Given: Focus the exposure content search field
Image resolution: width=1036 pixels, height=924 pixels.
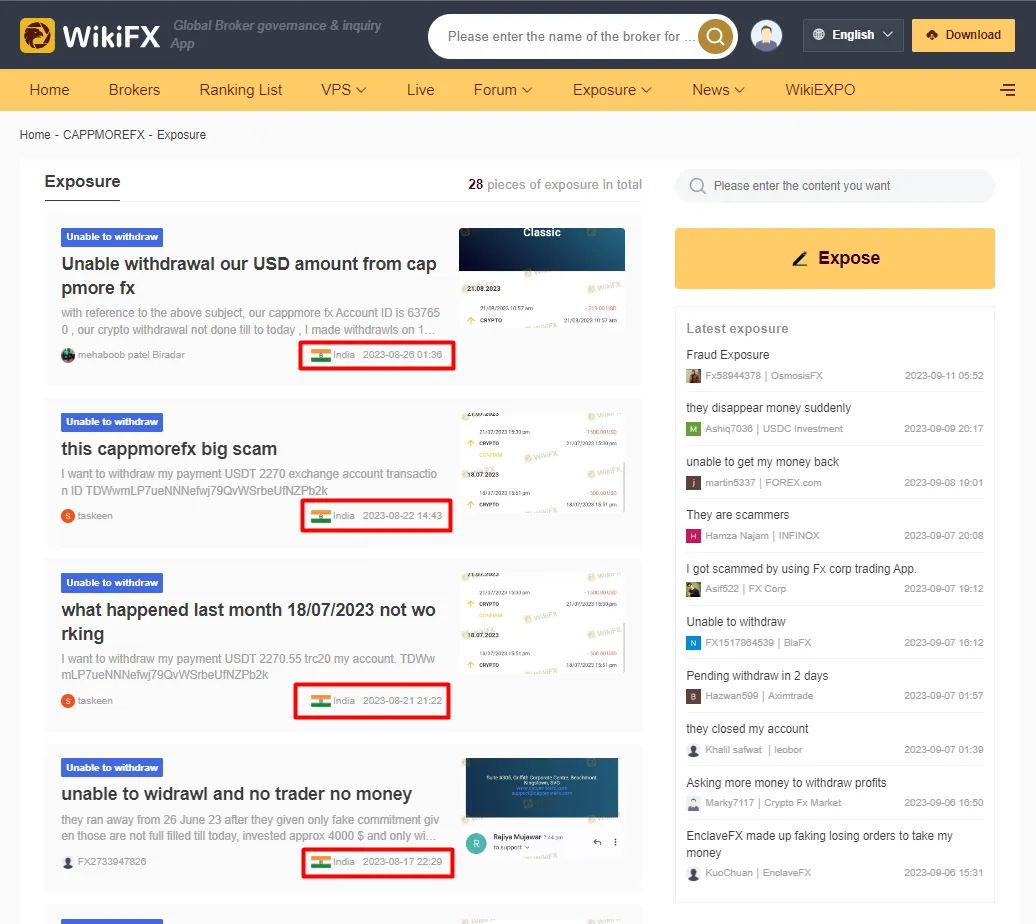Looking at the screenshot, I should [834, 186].
